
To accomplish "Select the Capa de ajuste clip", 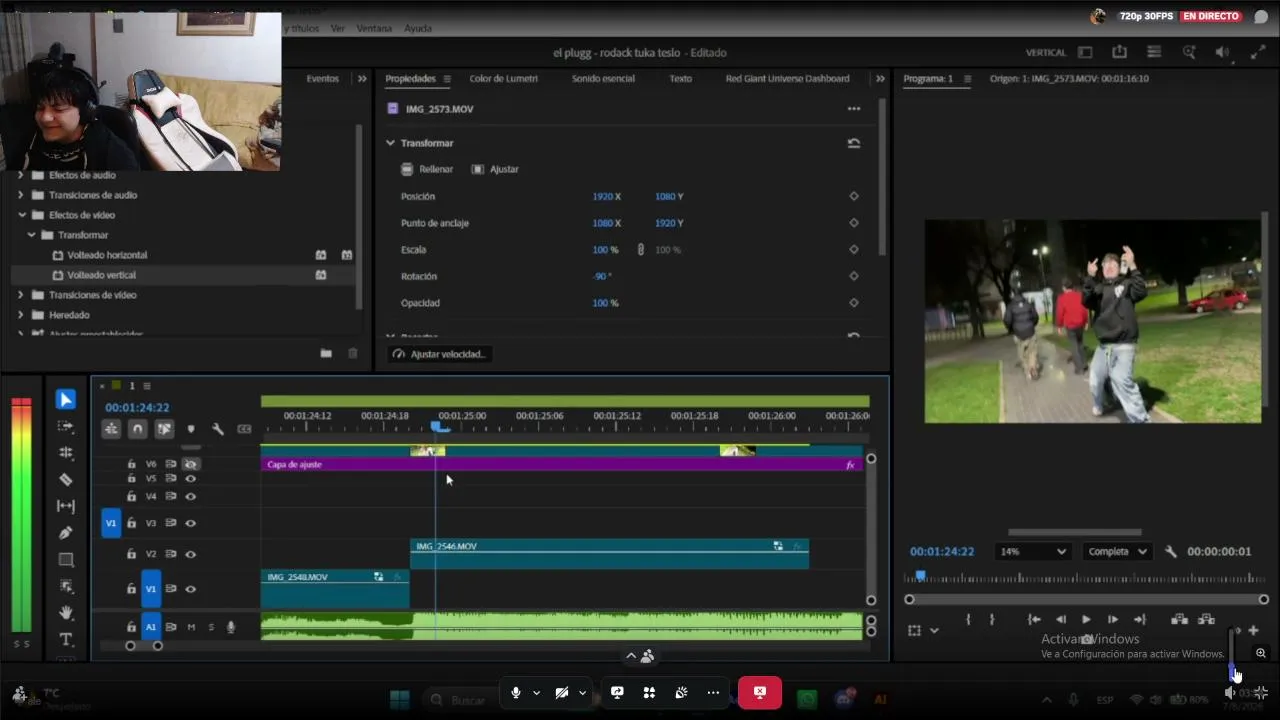I will click(561, 465).
